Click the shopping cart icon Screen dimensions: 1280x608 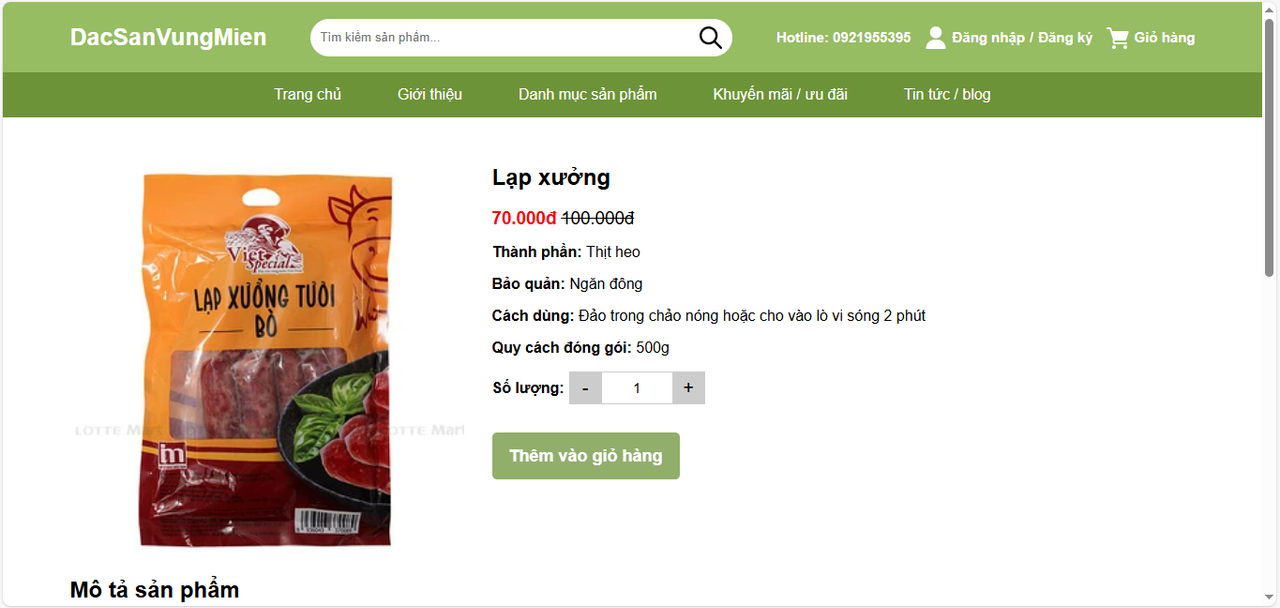(x=1118, y=38)
